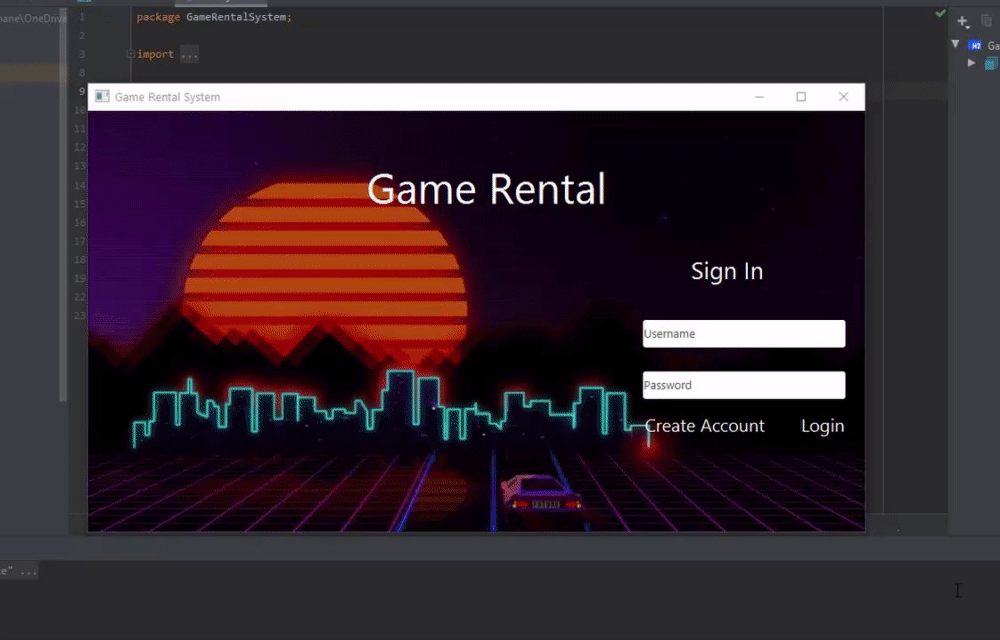
Task: Focus the Password input field
Action: [744, 385]
